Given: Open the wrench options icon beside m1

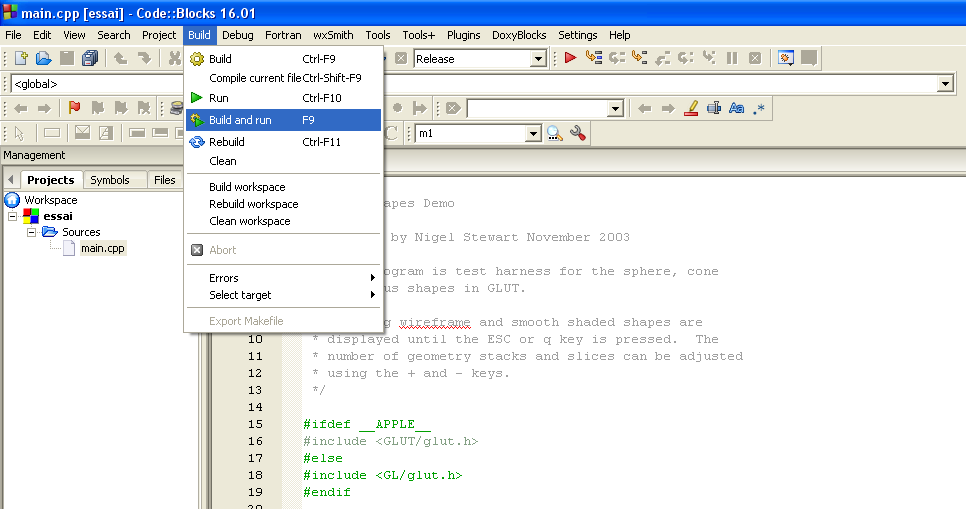Looking at the screenshot, I should pos(578,133).
